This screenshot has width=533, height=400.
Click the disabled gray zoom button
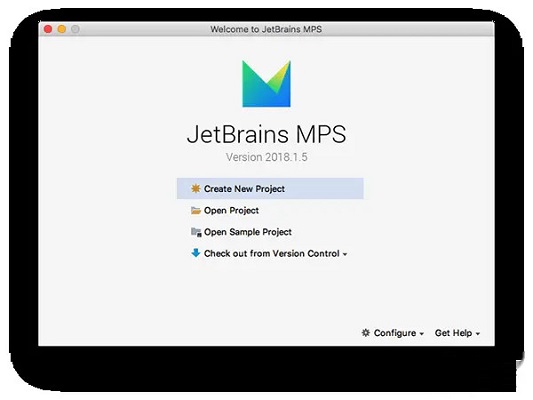point(75,29)
